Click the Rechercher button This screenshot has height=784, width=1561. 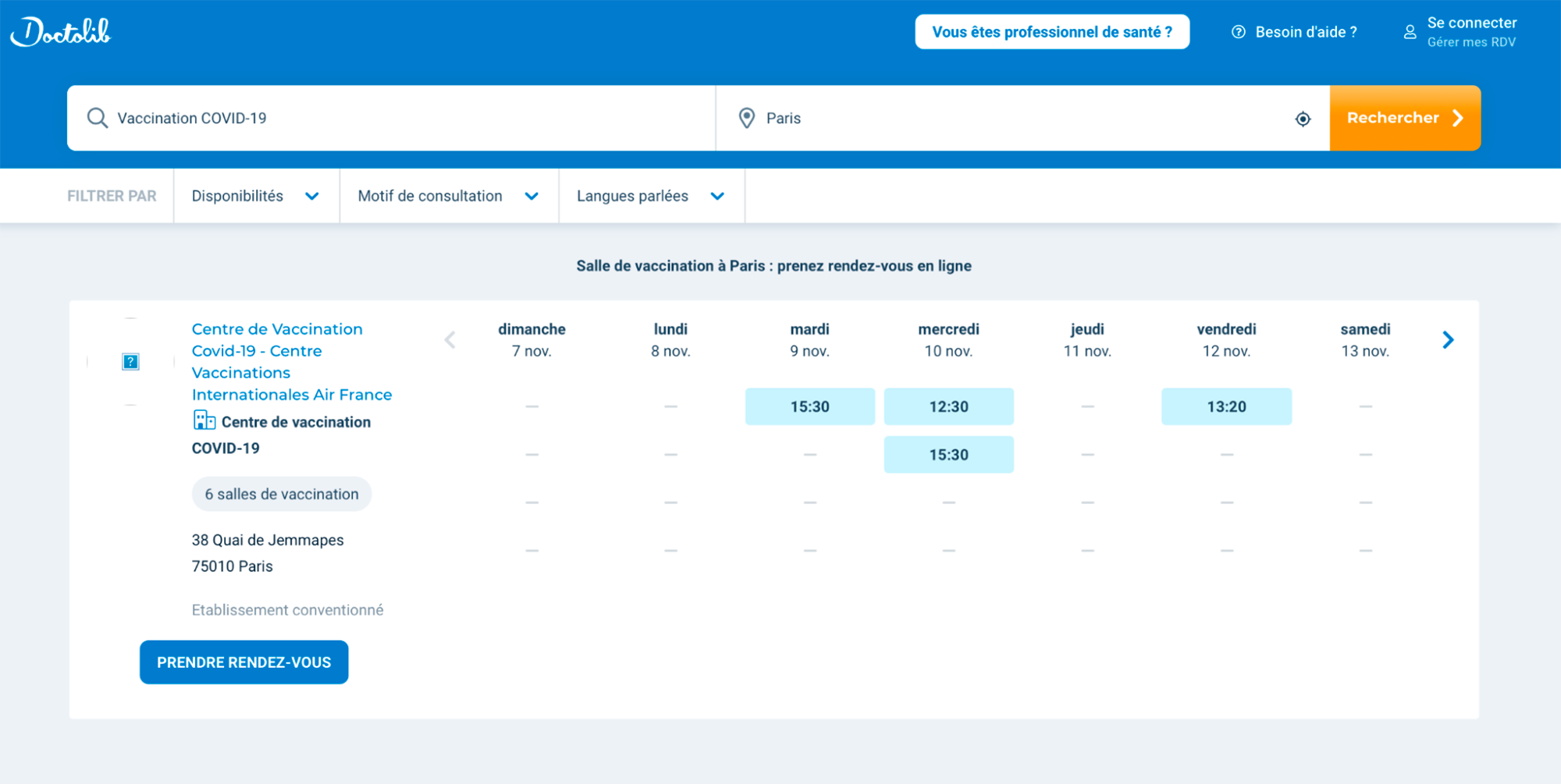[1405, 118]
